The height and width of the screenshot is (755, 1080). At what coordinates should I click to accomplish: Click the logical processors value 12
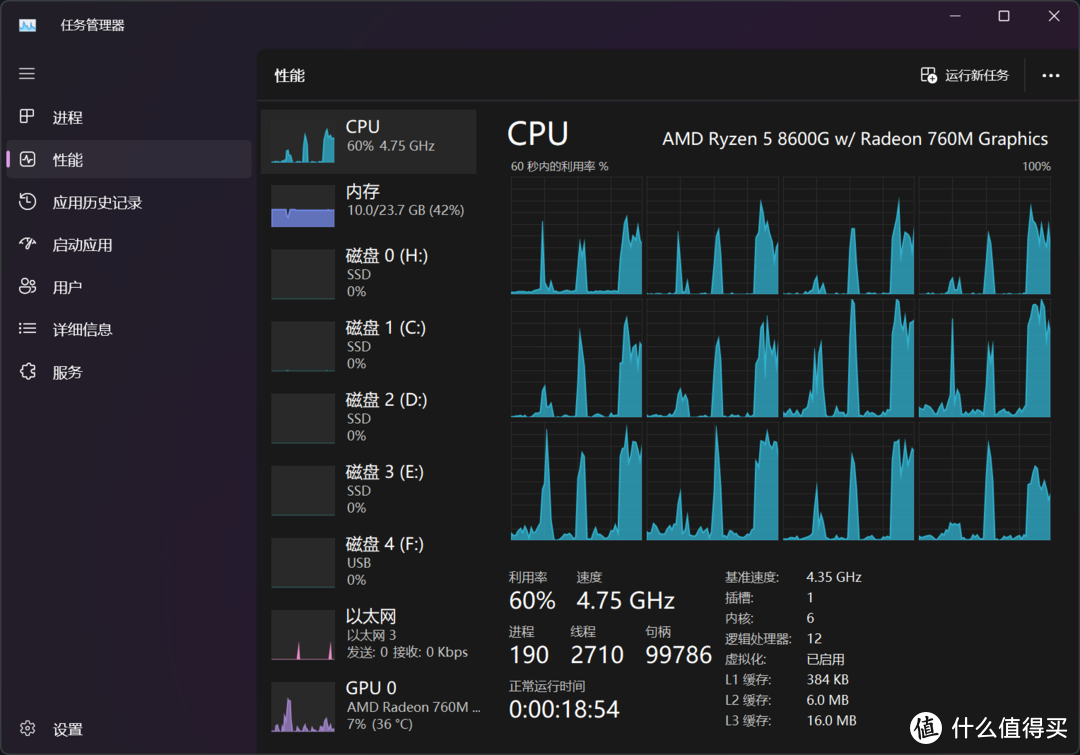pos(813,639)
